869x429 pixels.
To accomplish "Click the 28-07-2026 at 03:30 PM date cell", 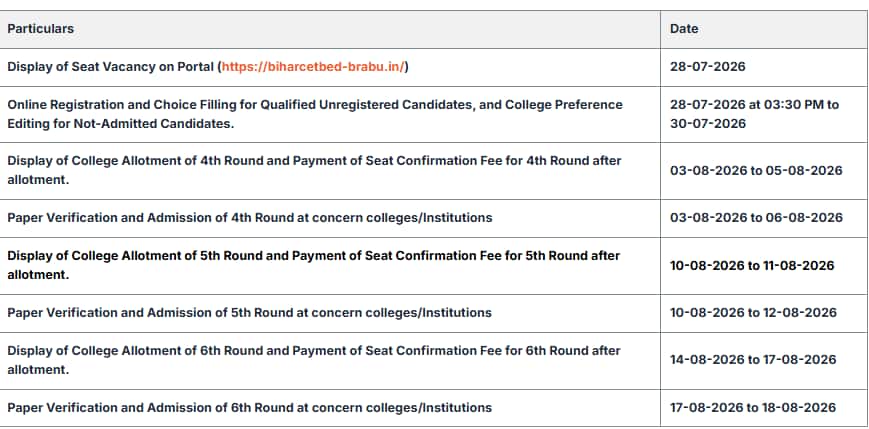I will click(x=754, y=114).
